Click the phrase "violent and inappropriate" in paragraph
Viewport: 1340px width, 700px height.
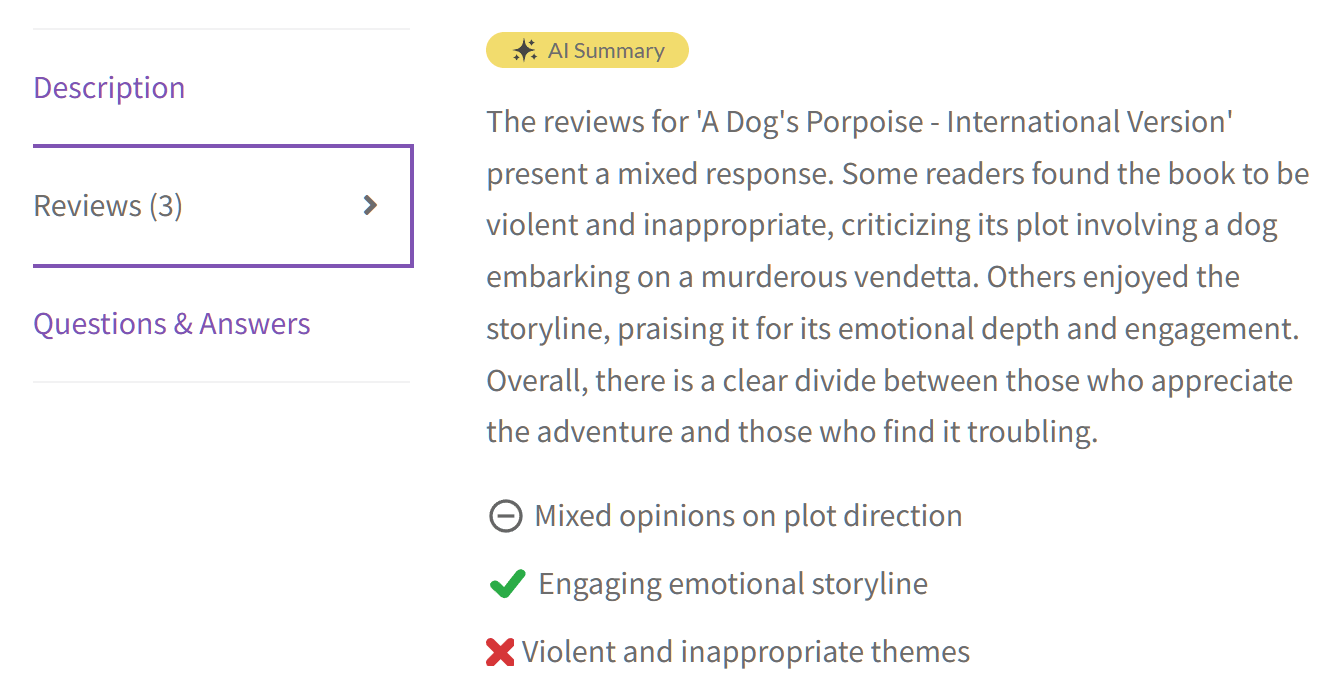tap(658, 225)
